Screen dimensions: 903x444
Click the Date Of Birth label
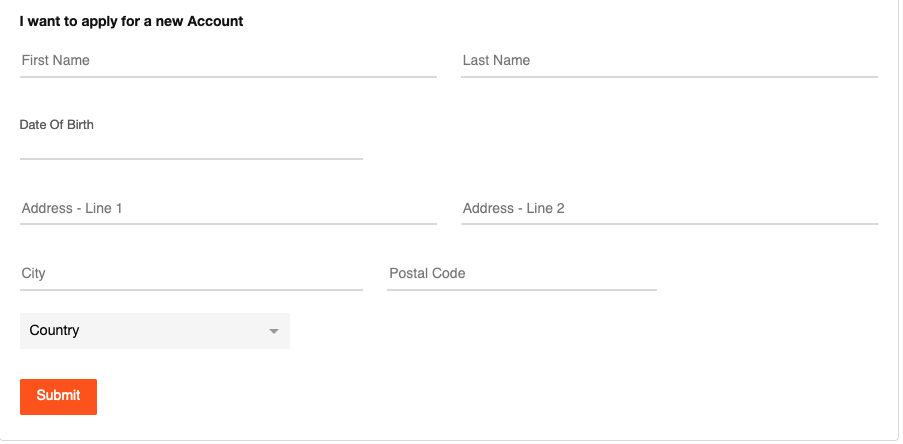[x=57, y=125]
